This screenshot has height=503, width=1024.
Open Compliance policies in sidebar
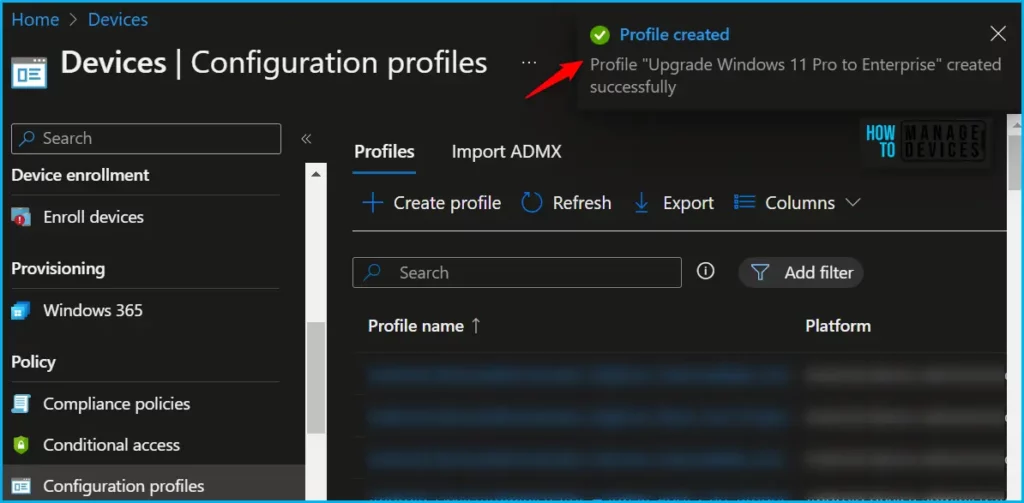click(117, 404)
